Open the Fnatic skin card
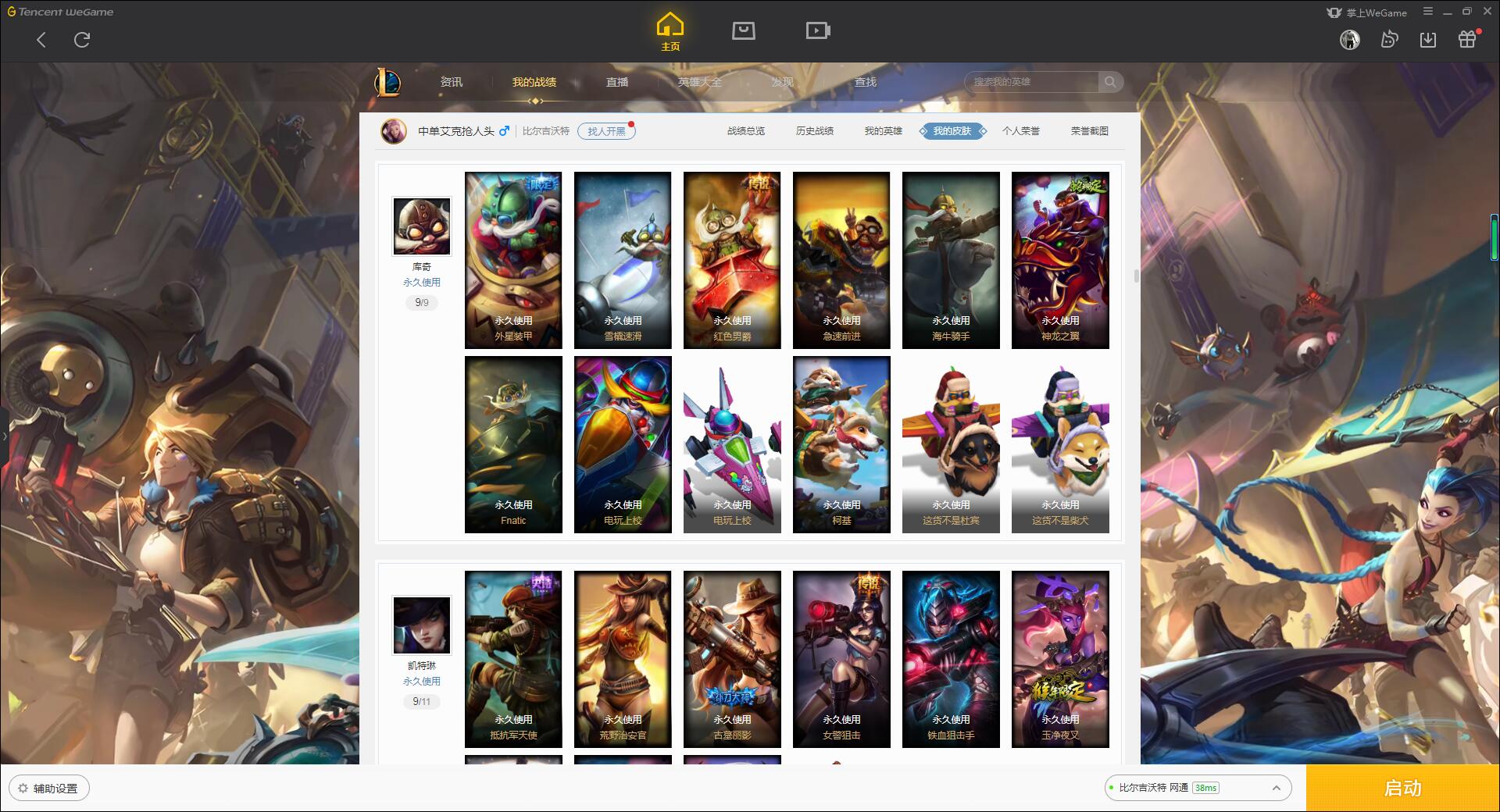The image size is (1500, 812). coord(513,444)
